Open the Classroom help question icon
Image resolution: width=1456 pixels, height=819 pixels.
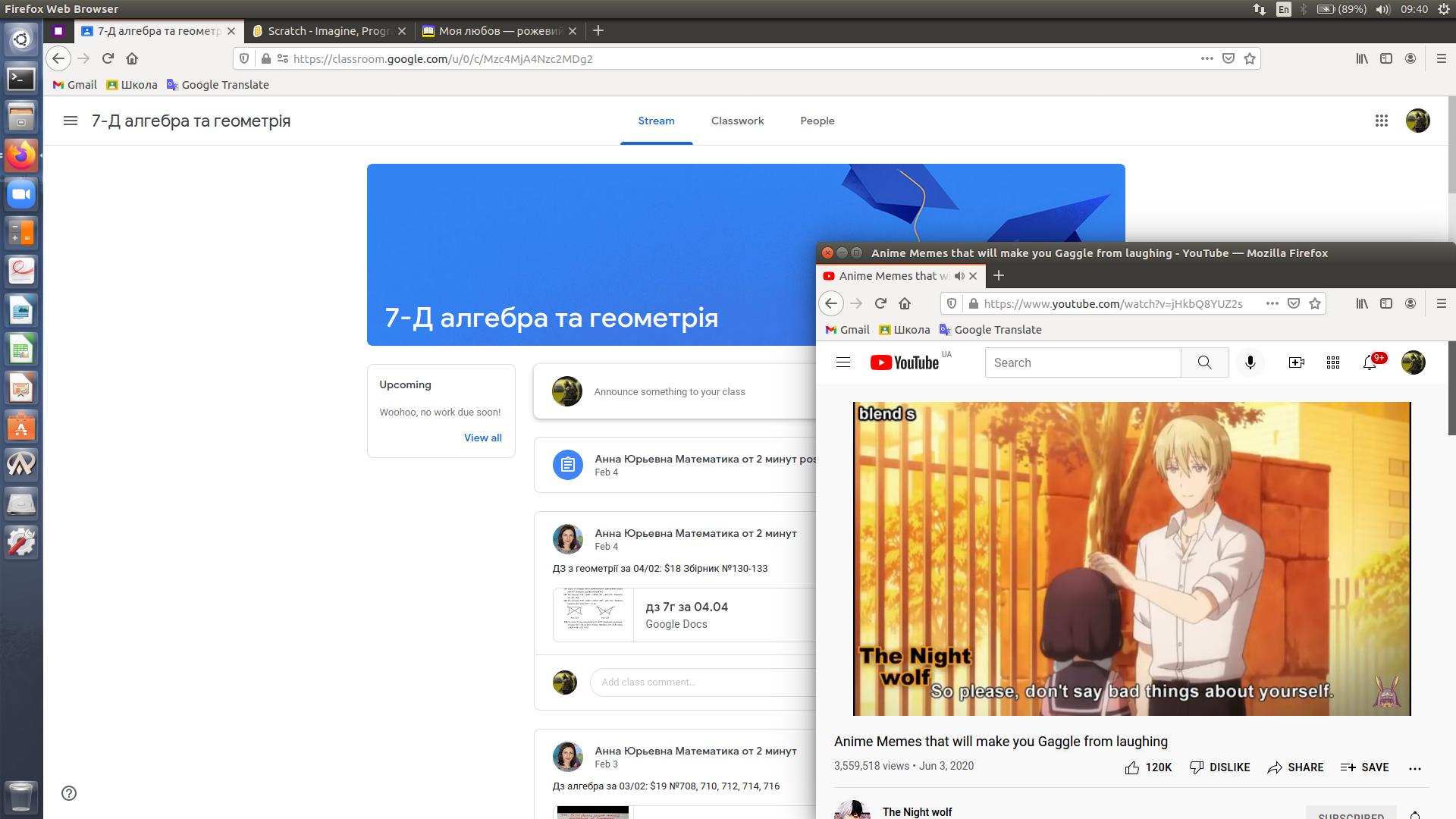(x=69, y=793)
